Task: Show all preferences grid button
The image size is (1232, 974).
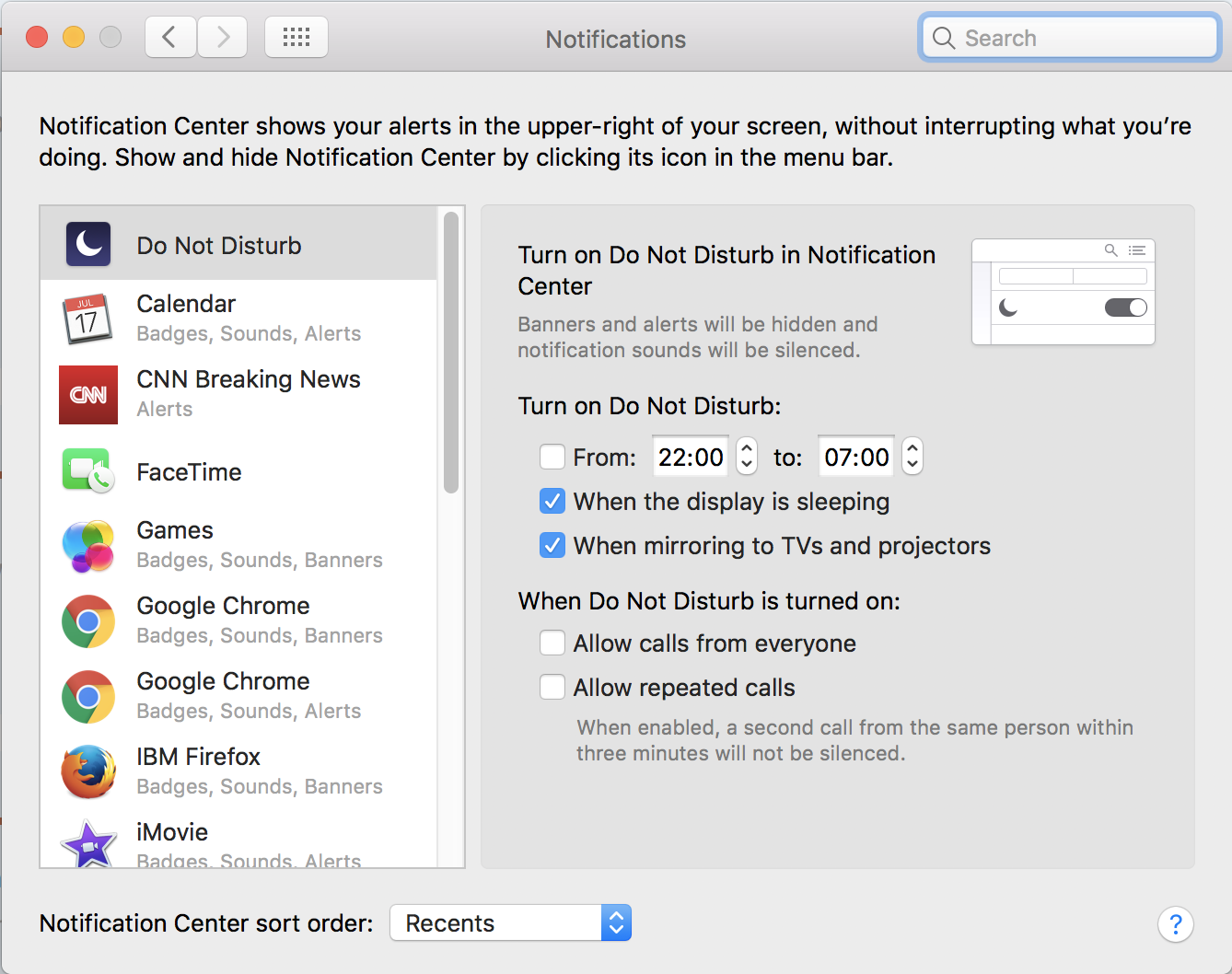Action: (296, 38)
